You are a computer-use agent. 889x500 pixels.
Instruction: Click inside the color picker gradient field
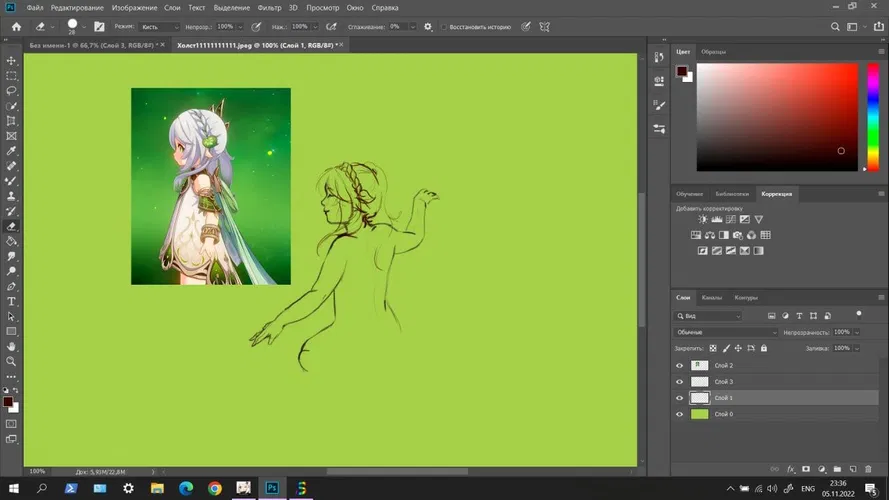[x=777, y=117]
